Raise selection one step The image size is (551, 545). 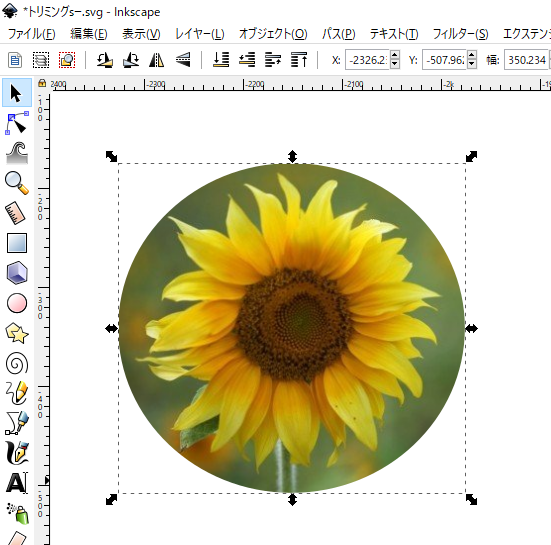pyautogui.click(x=273, y=60)
